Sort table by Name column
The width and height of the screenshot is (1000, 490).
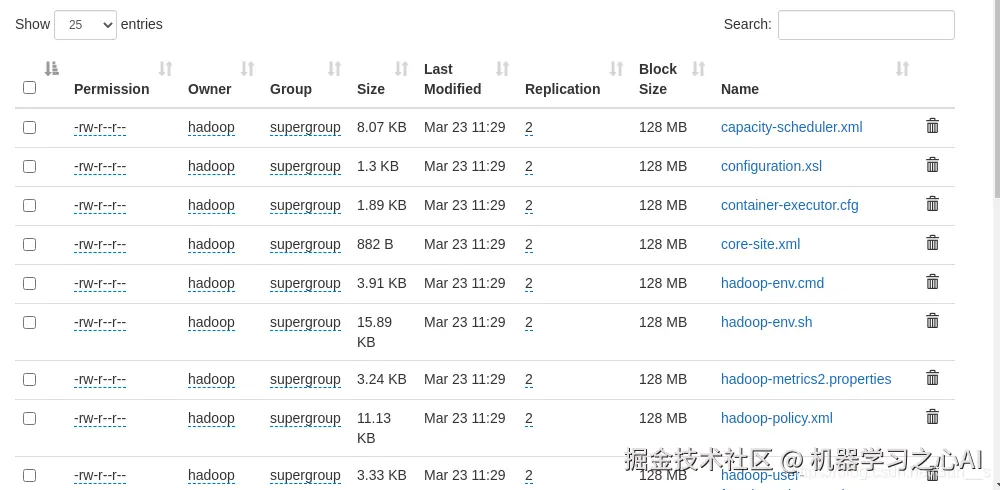pos(740,89)
